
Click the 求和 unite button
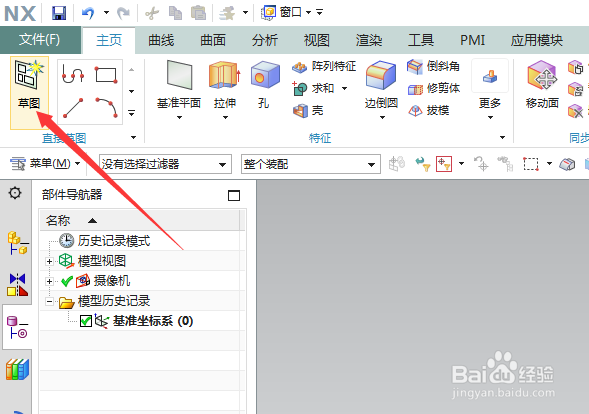pyautogui.click(x=313, y=89)
